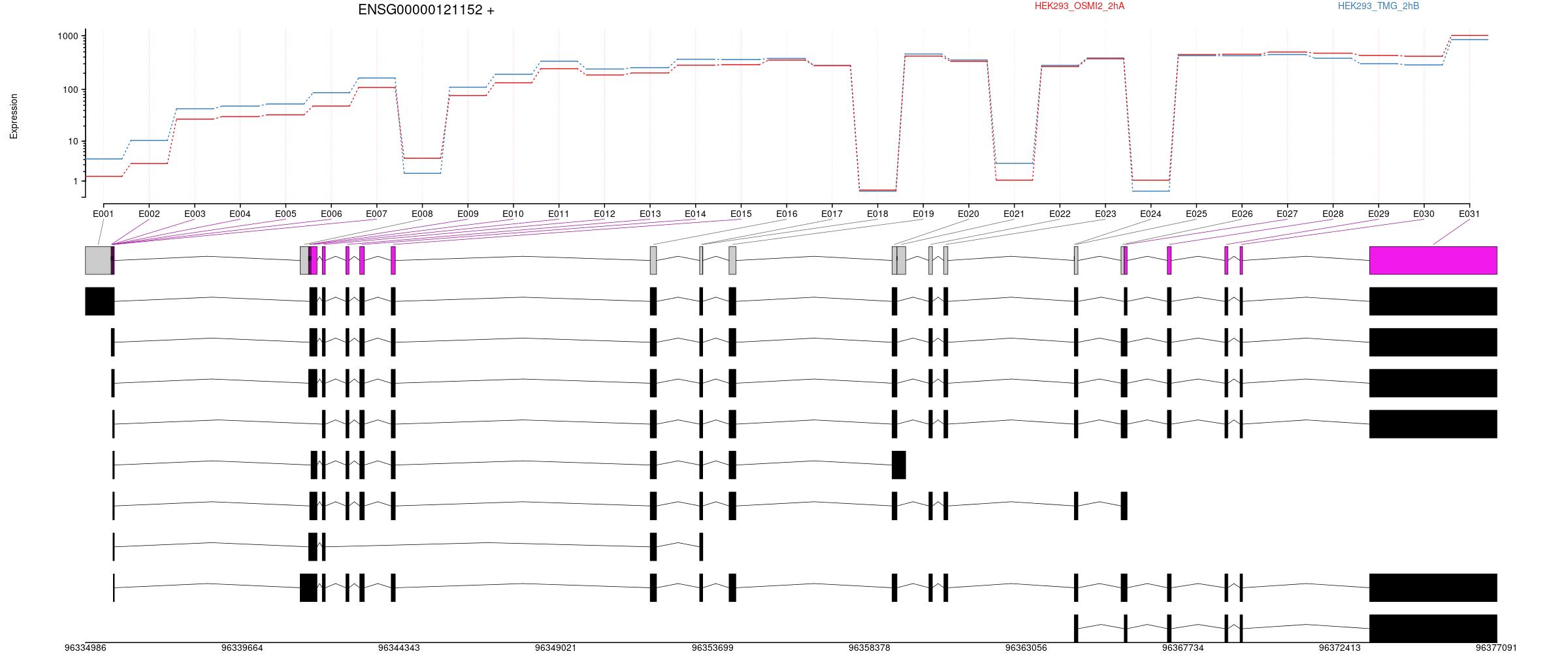Viewport: 1568px width, 660px height.
Task: Click the large magenta last exon in gene model
Action: (x=1433, y=260)
